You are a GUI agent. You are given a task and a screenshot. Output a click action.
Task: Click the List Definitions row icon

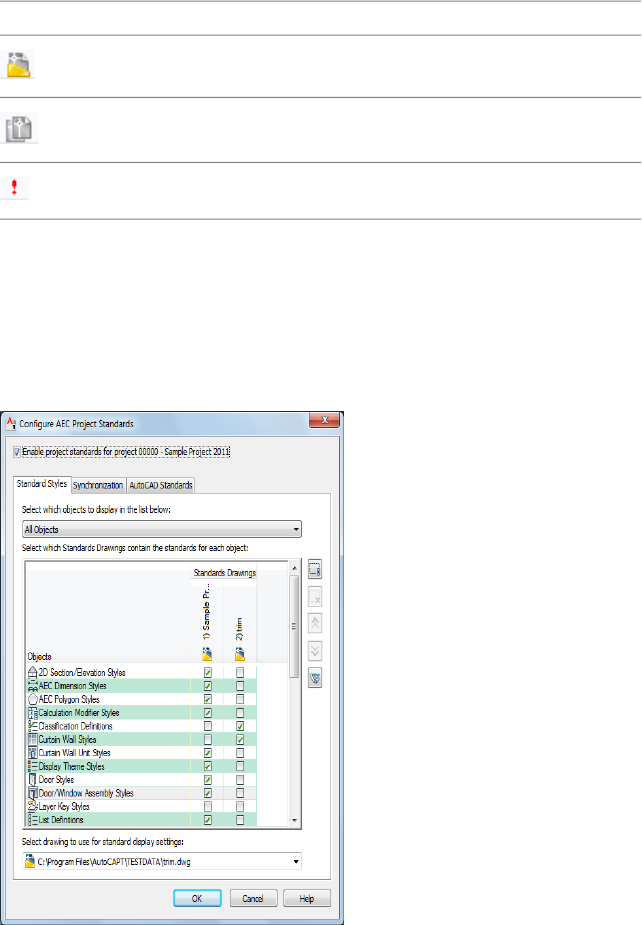[x=32, y=820]
